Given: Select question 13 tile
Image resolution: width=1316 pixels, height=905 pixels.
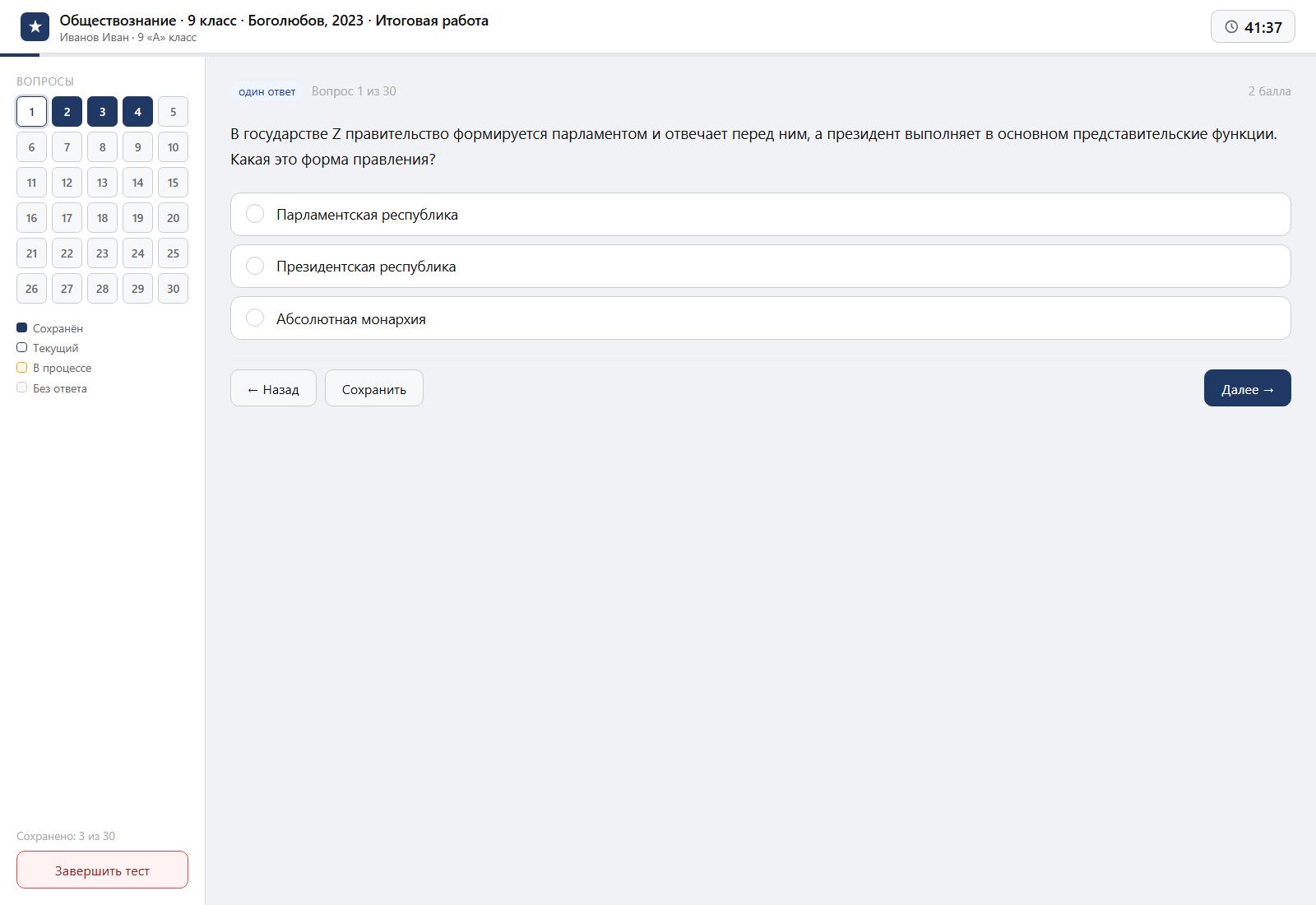Looking at the screenshot, I should pyautogui.click(x=102, y=183).
